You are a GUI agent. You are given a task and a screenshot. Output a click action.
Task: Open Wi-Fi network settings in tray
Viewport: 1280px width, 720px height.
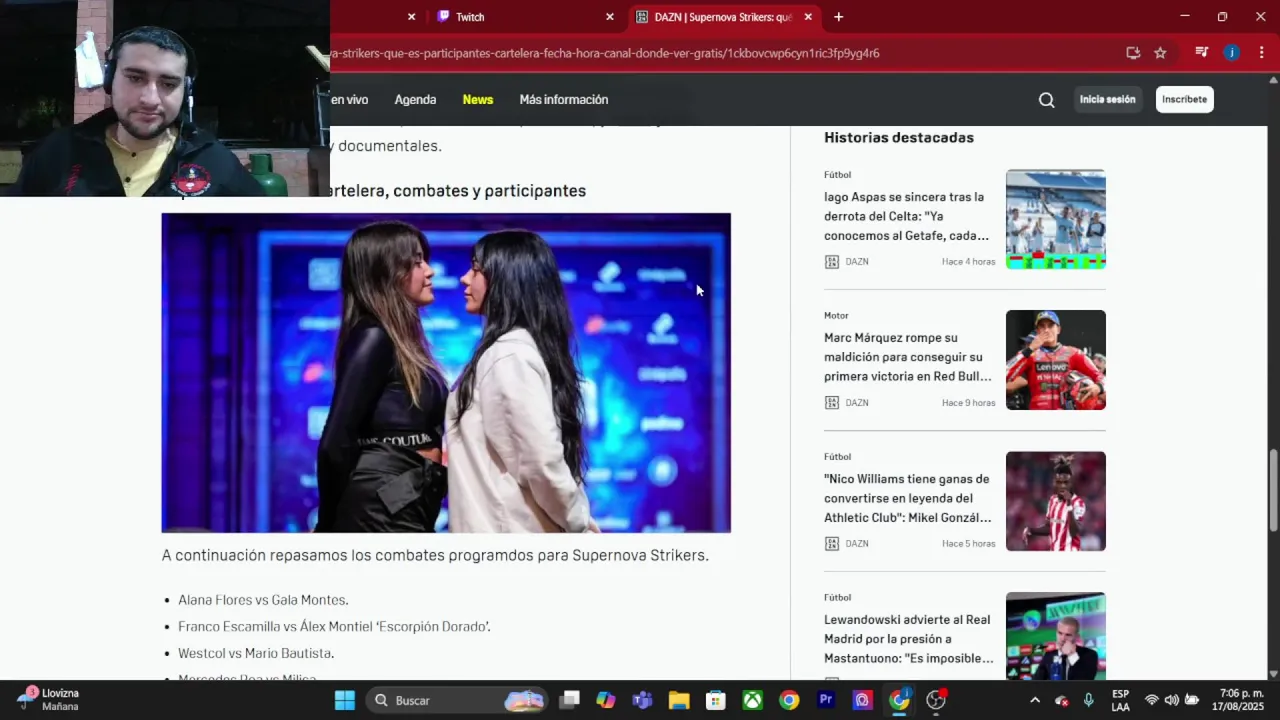[1152, 700]
